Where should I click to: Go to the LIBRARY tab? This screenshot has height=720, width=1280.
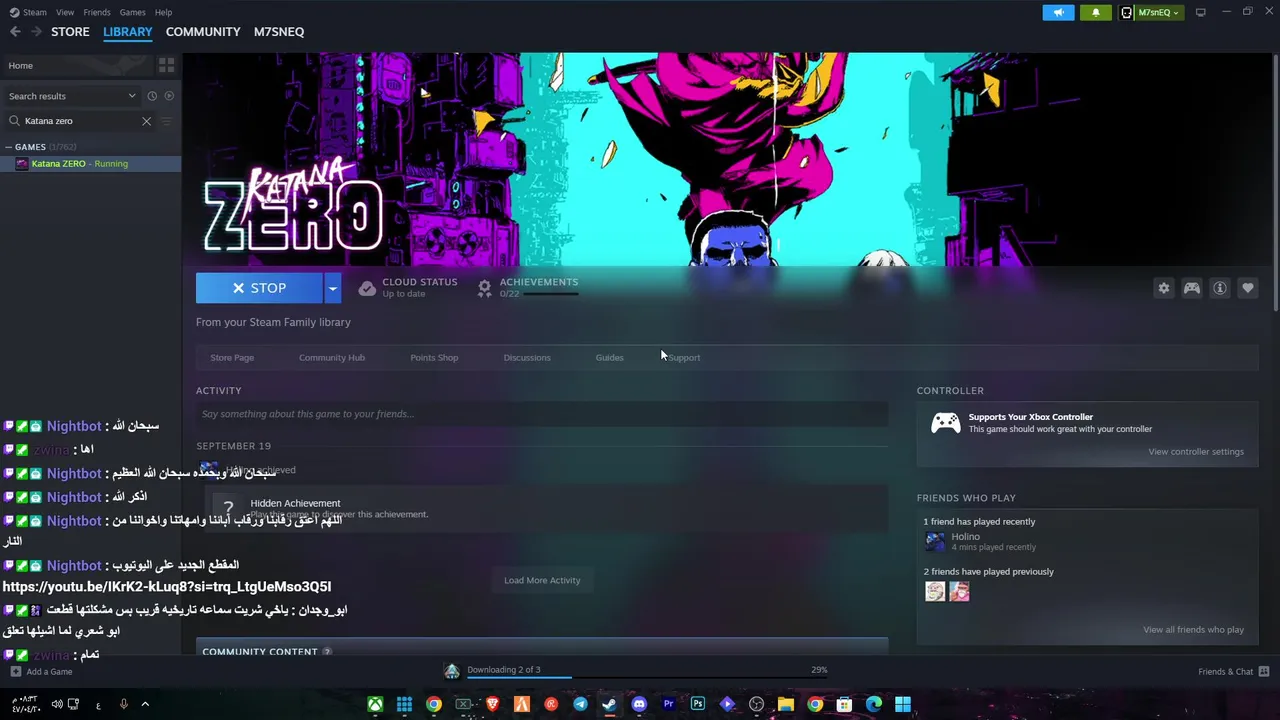[x=128, y=32]
